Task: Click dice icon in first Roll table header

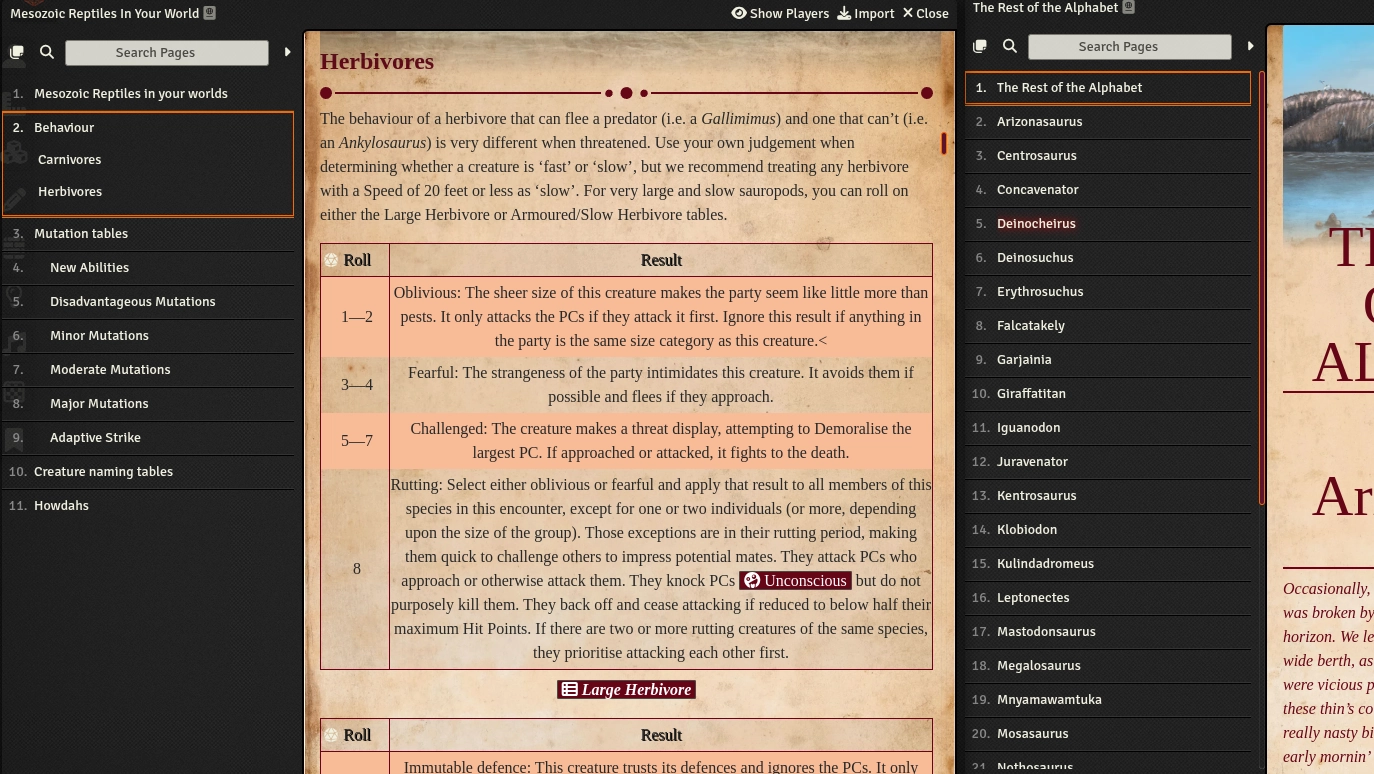Action: 331,260
